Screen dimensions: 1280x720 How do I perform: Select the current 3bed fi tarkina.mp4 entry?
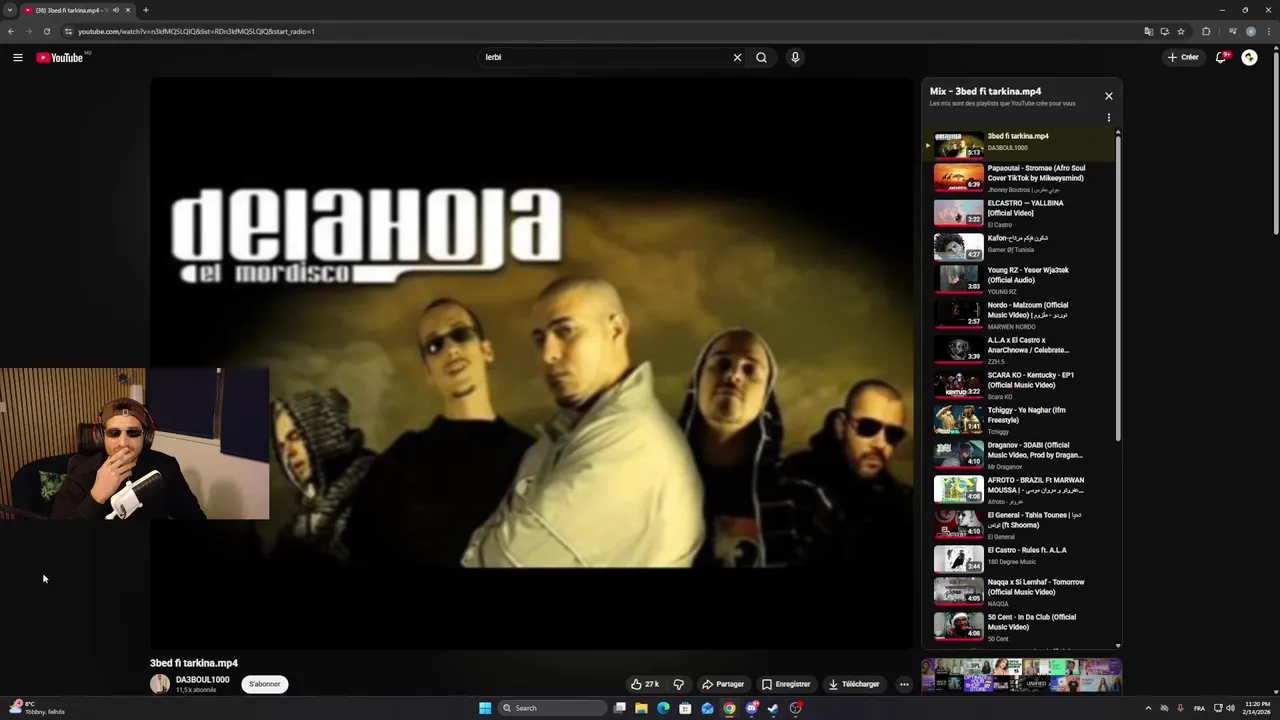tap(1020, 145)
